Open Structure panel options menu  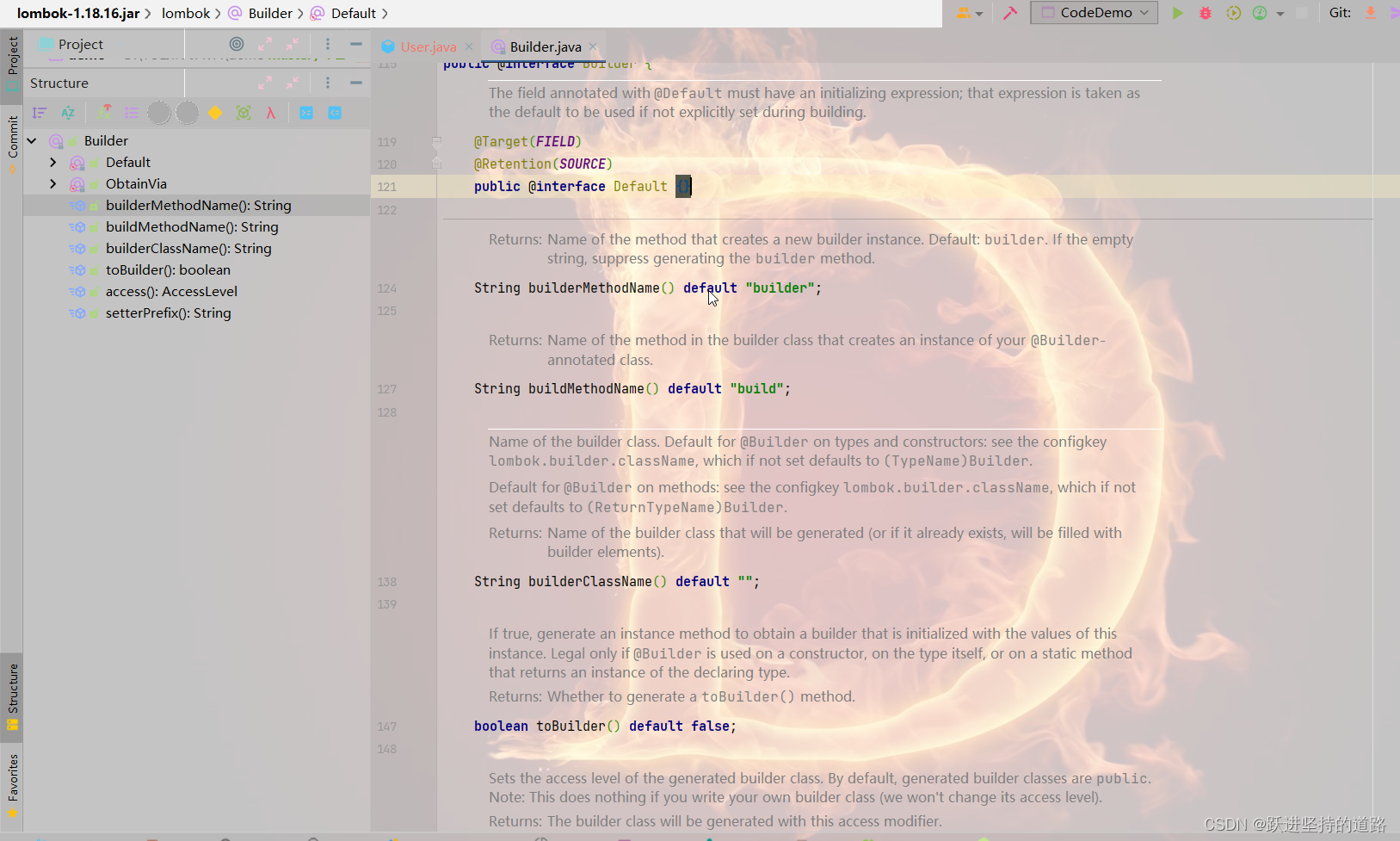(328, 83)
